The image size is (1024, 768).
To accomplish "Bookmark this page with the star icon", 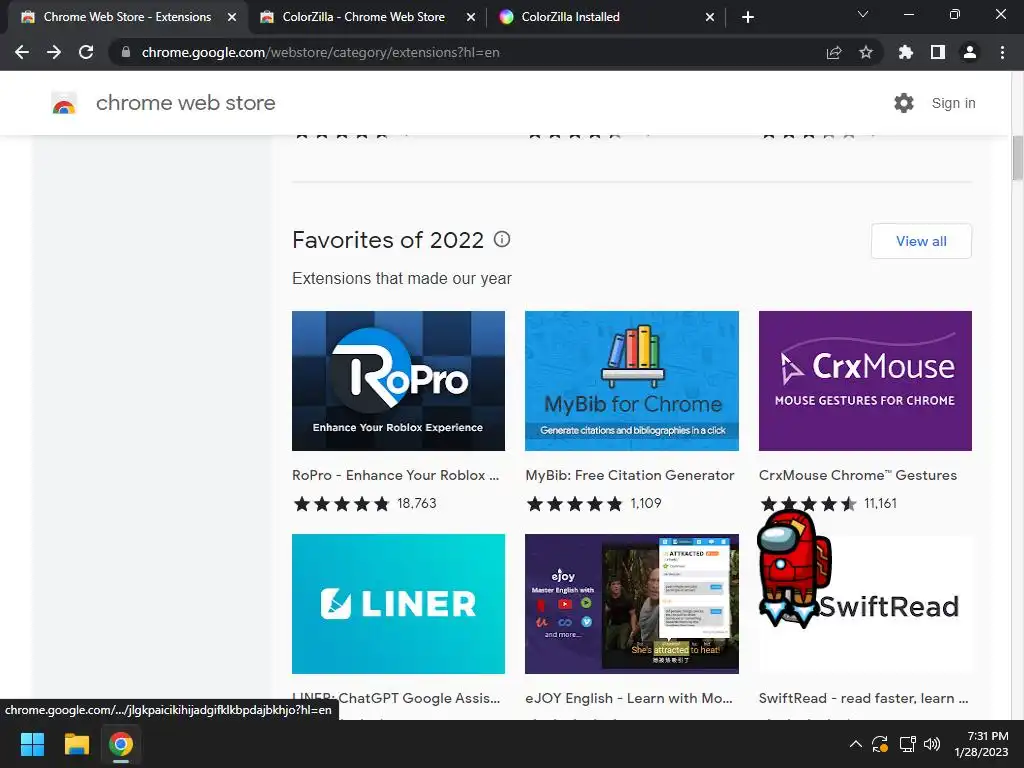I will click(866, 52).
